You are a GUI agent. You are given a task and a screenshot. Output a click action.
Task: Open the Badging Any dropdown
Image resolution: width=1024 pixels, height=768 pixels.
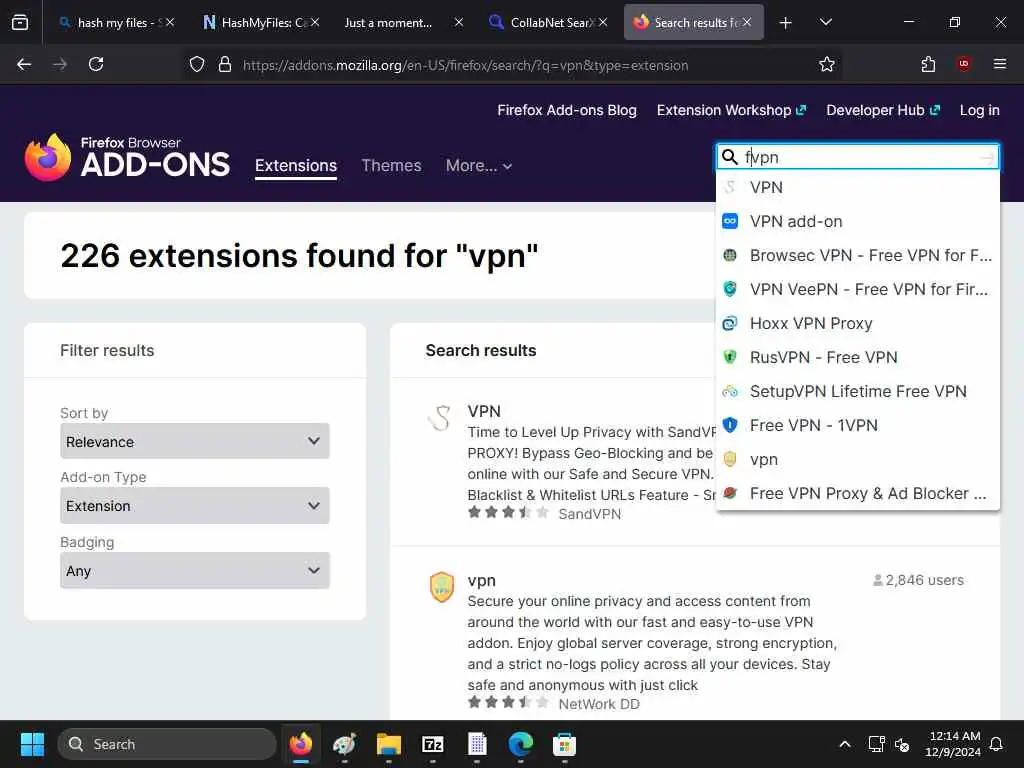[x=195, y=570]
